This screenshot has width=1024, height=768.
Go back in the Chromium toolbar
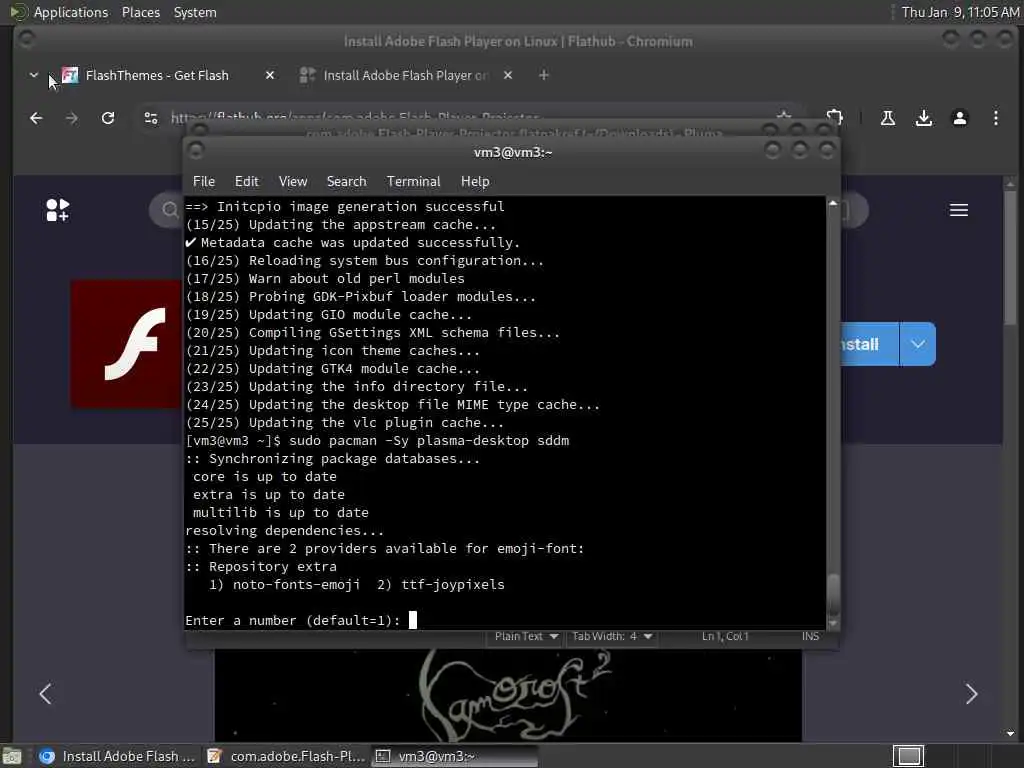coord(36,118)
